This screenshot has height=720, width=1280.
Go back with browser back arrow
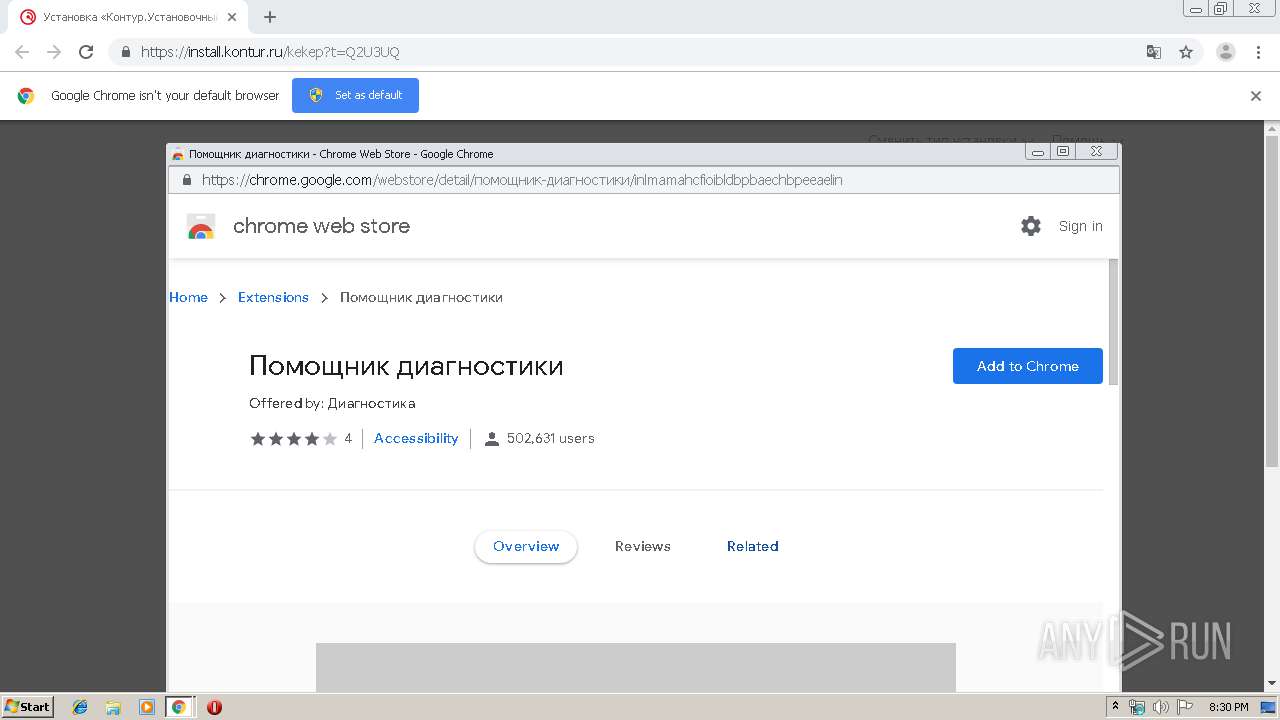click(x=22, y=52)
